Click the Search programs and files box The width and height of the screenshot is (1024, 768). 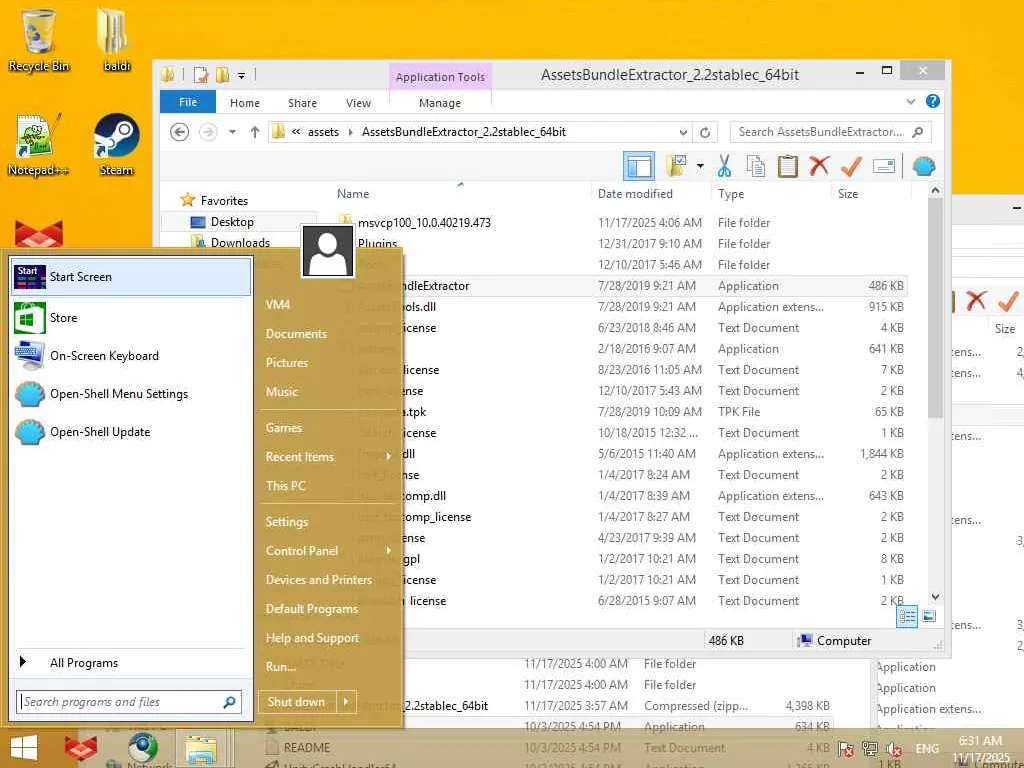coord(129,702)
